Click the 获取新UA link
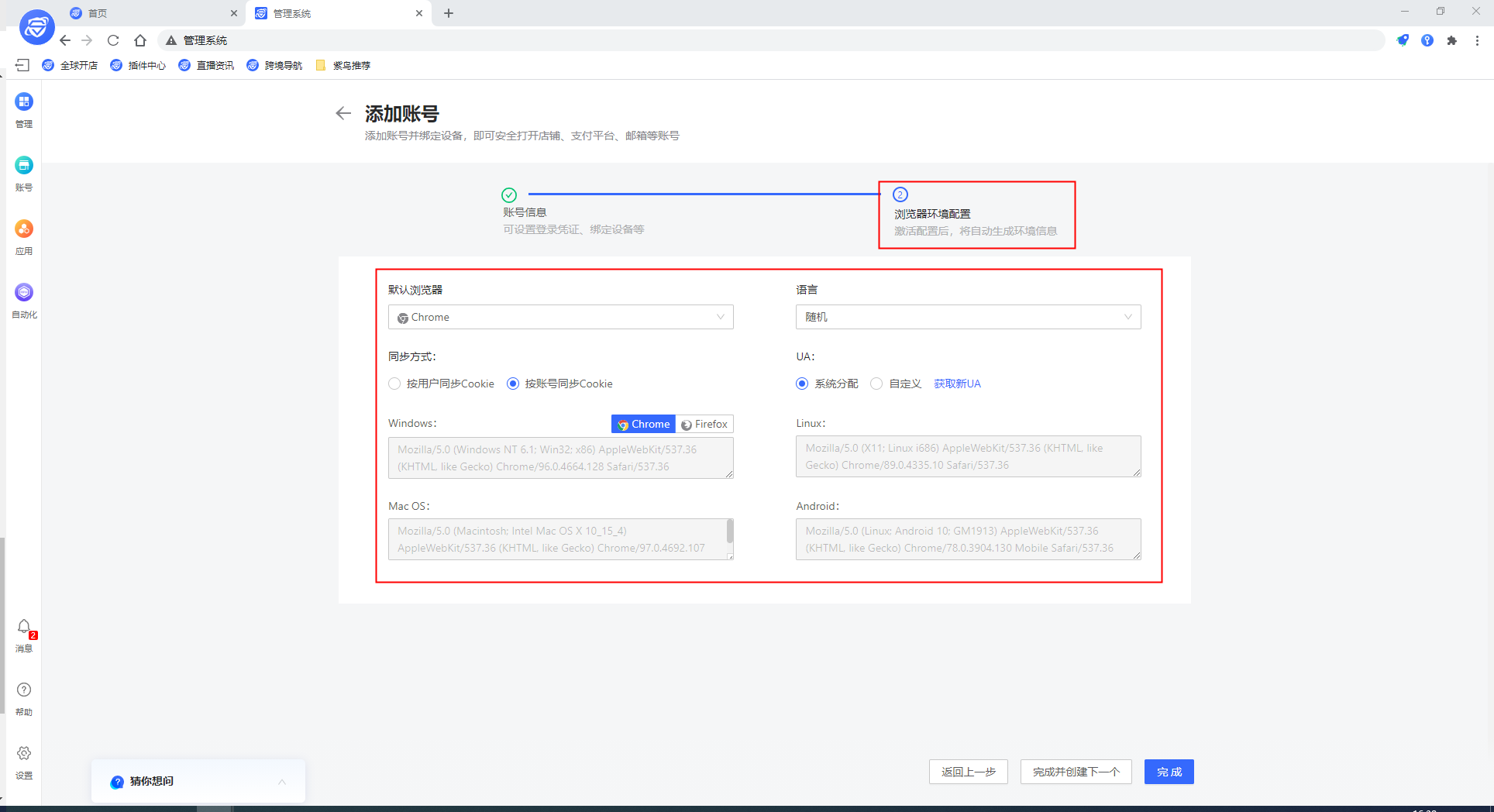Viewport: 1494px width, 812px height. pos(957,384)
